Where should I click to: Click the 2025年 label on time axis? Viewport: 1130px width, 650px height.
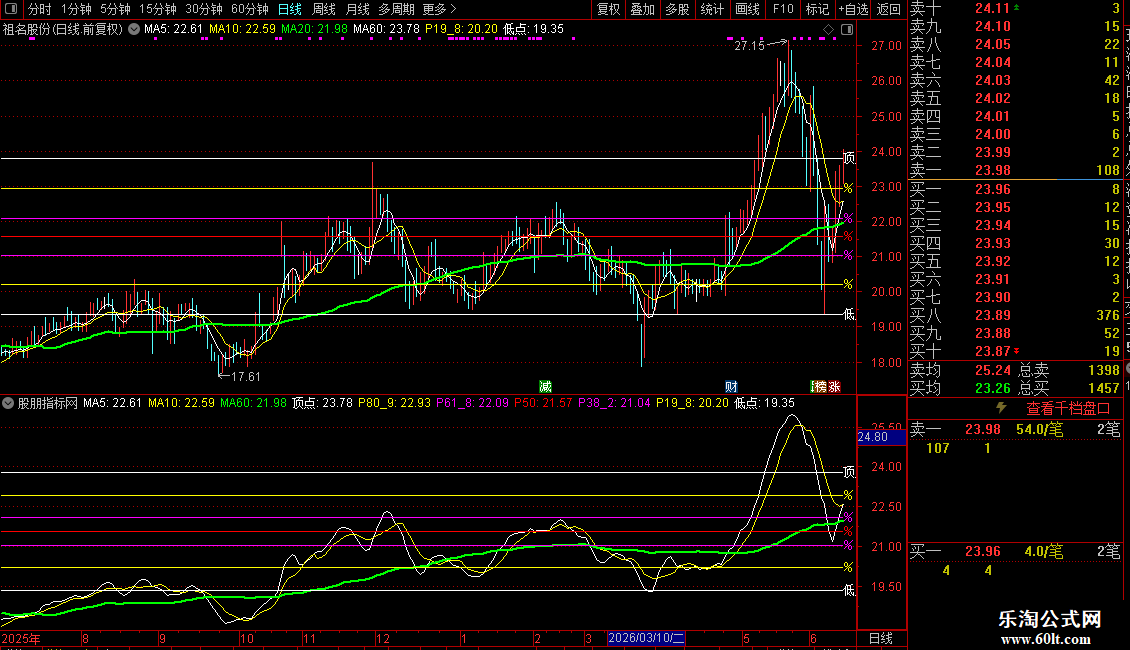pyautogui.click(x=21, y=638)
